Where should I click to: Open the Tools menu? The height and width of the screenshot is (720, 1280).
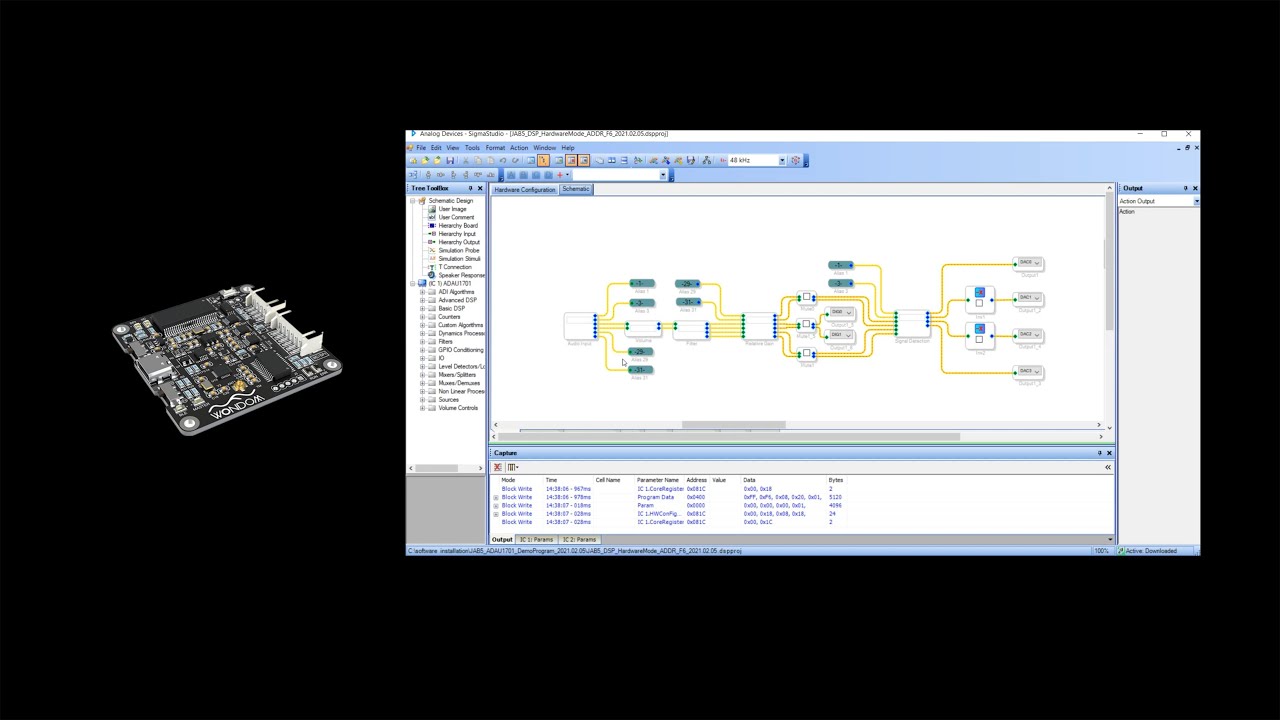(472, 148)
